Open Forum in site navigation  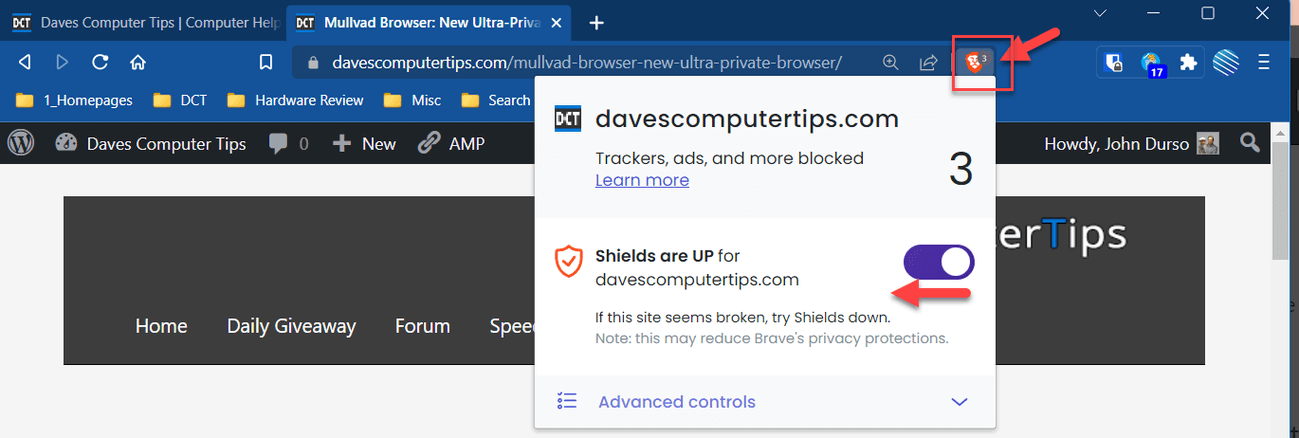422,326
